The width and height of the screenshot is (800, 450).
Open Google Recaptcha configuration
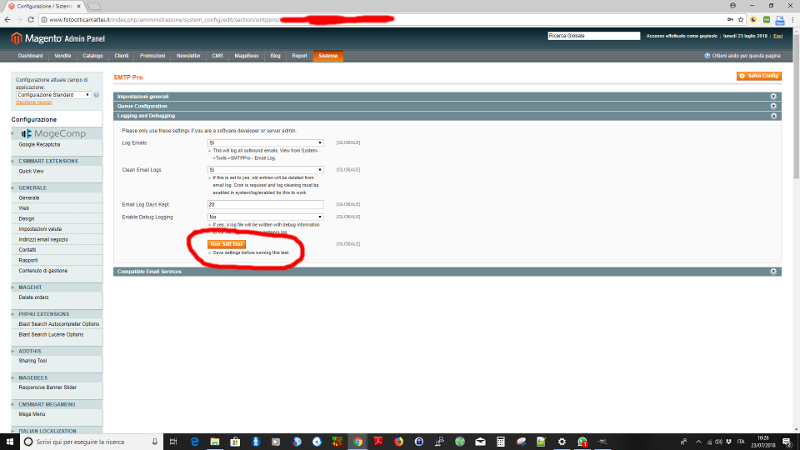[39, 144]
